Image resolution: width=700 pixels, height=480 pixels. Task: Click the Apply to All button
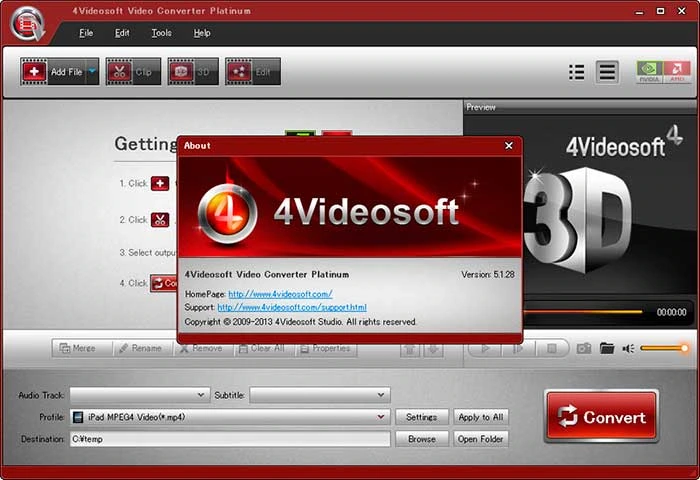[x=481, y=417]
